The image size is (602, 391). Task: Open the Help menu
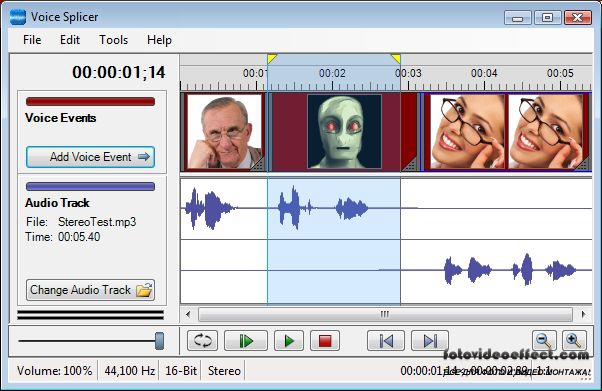[159, 40]
